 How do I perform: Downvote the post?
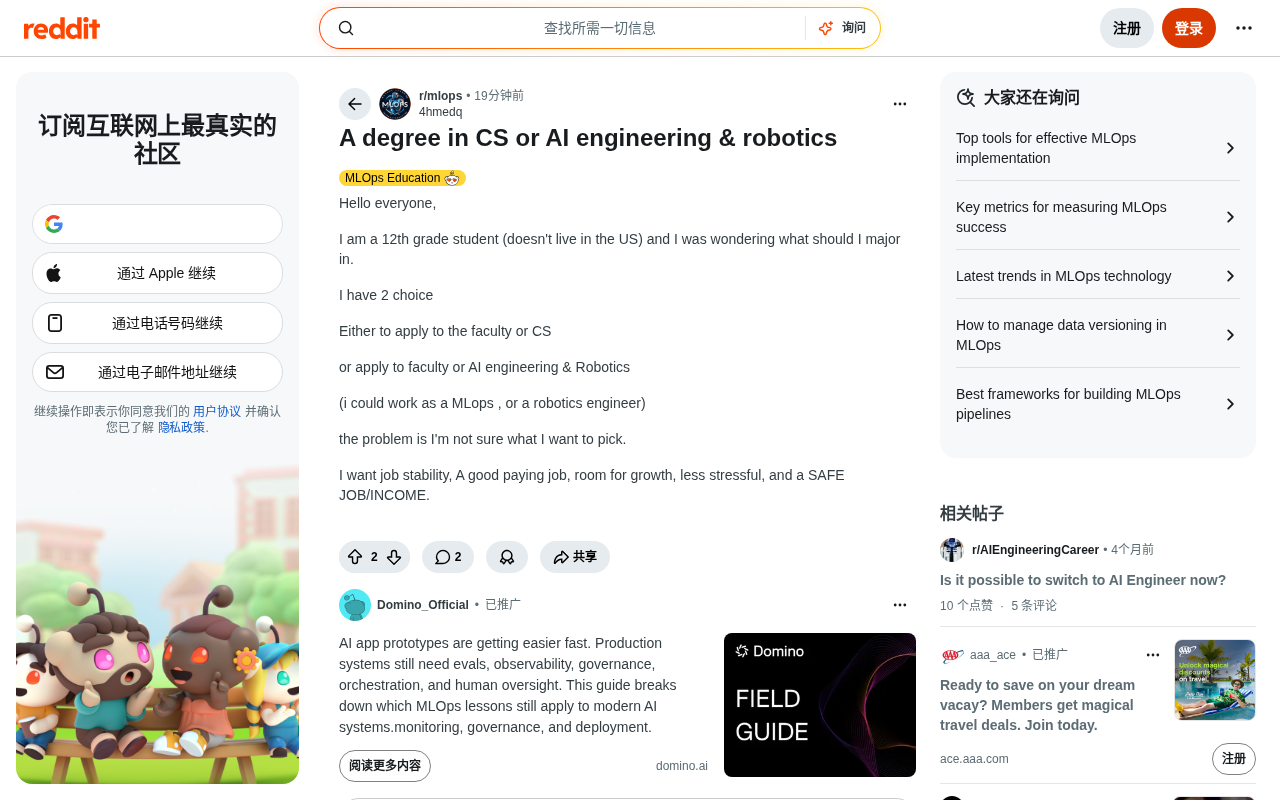click(394, 557)
